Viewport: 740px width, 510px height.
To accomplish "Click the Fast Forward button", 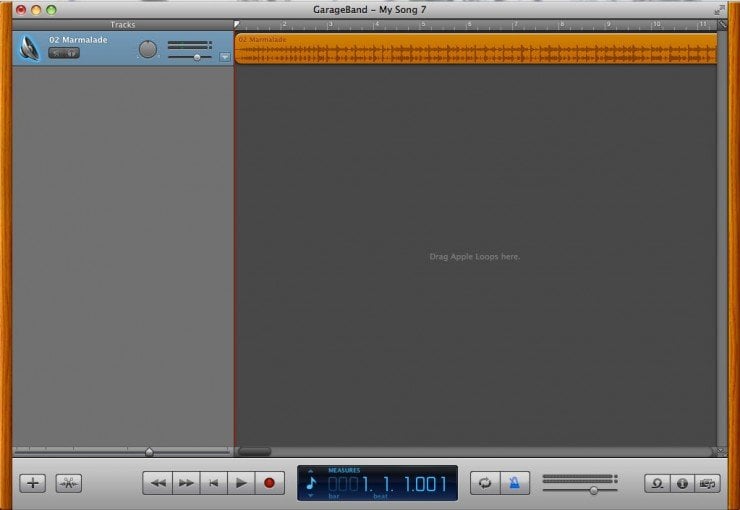I will point(186,483).
